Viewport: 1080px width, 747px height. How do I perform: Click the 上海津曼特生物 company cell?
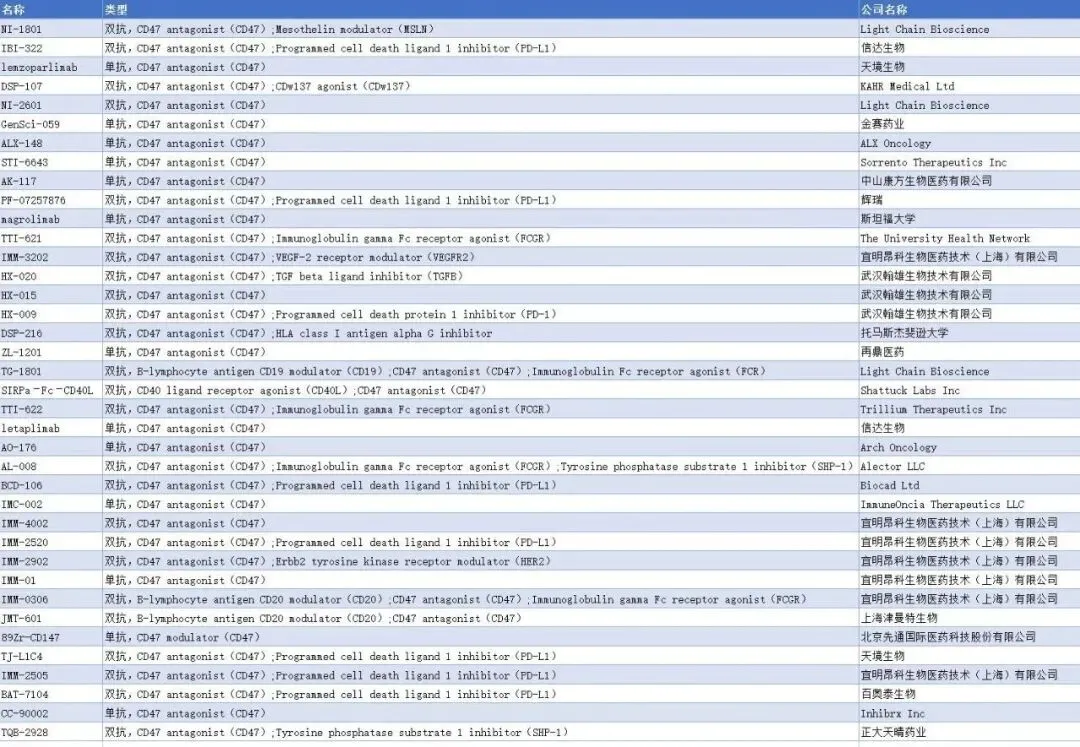point(969,618)
